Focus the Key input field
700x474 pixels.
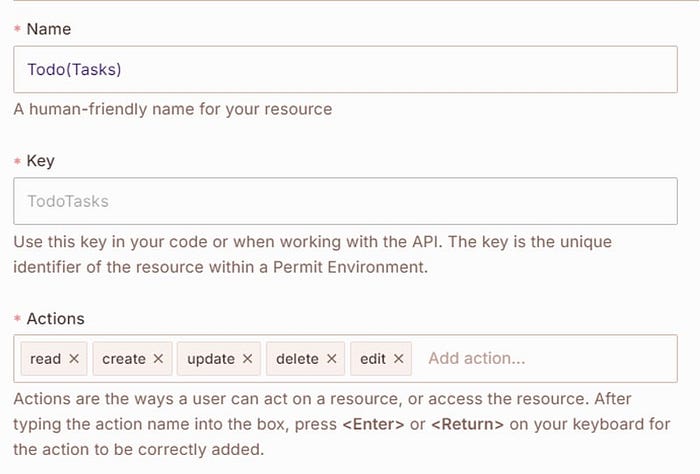tap(345, 201)
